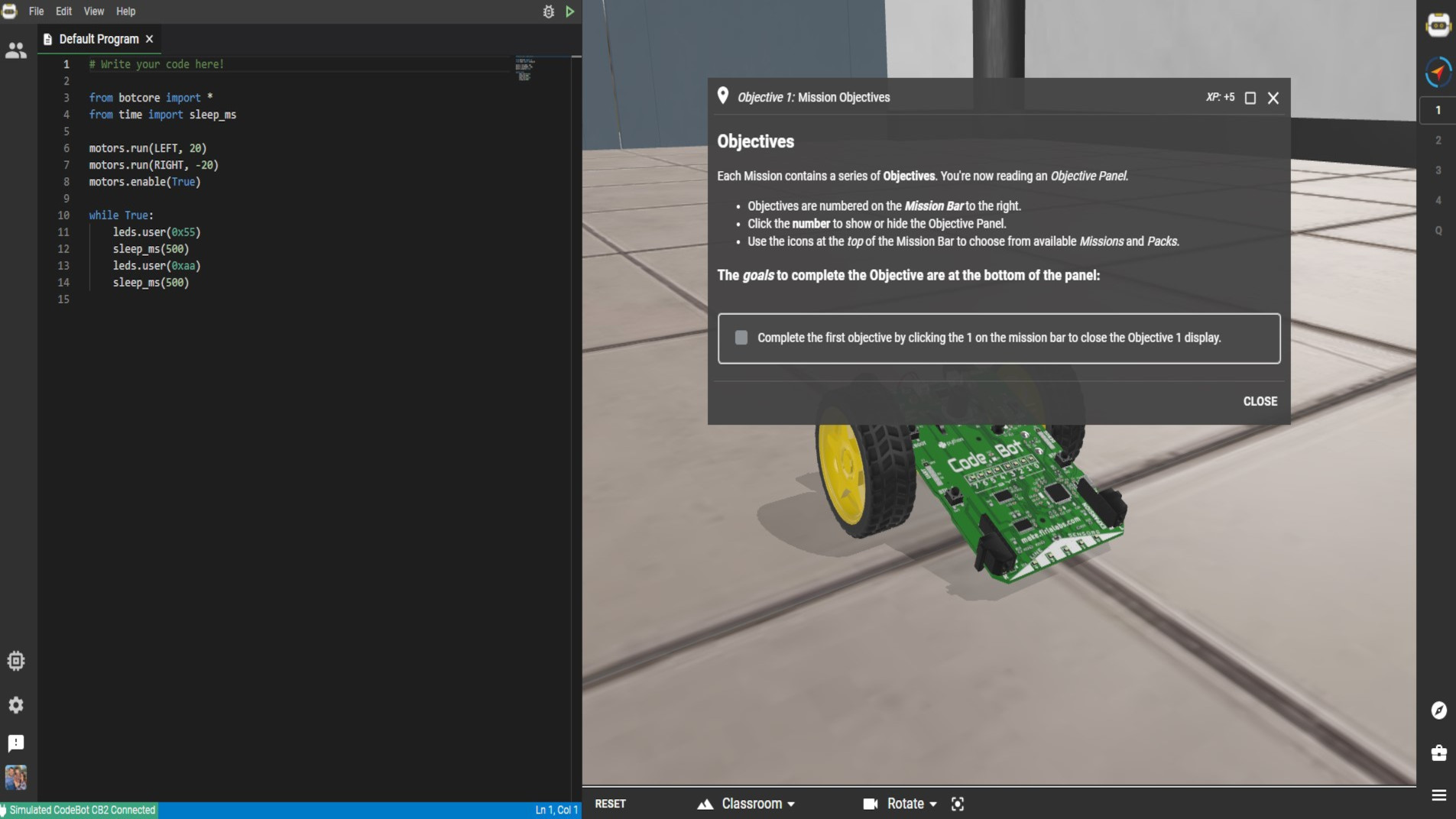Maximize the Objective panel using square icon

tap(1250, 98)
